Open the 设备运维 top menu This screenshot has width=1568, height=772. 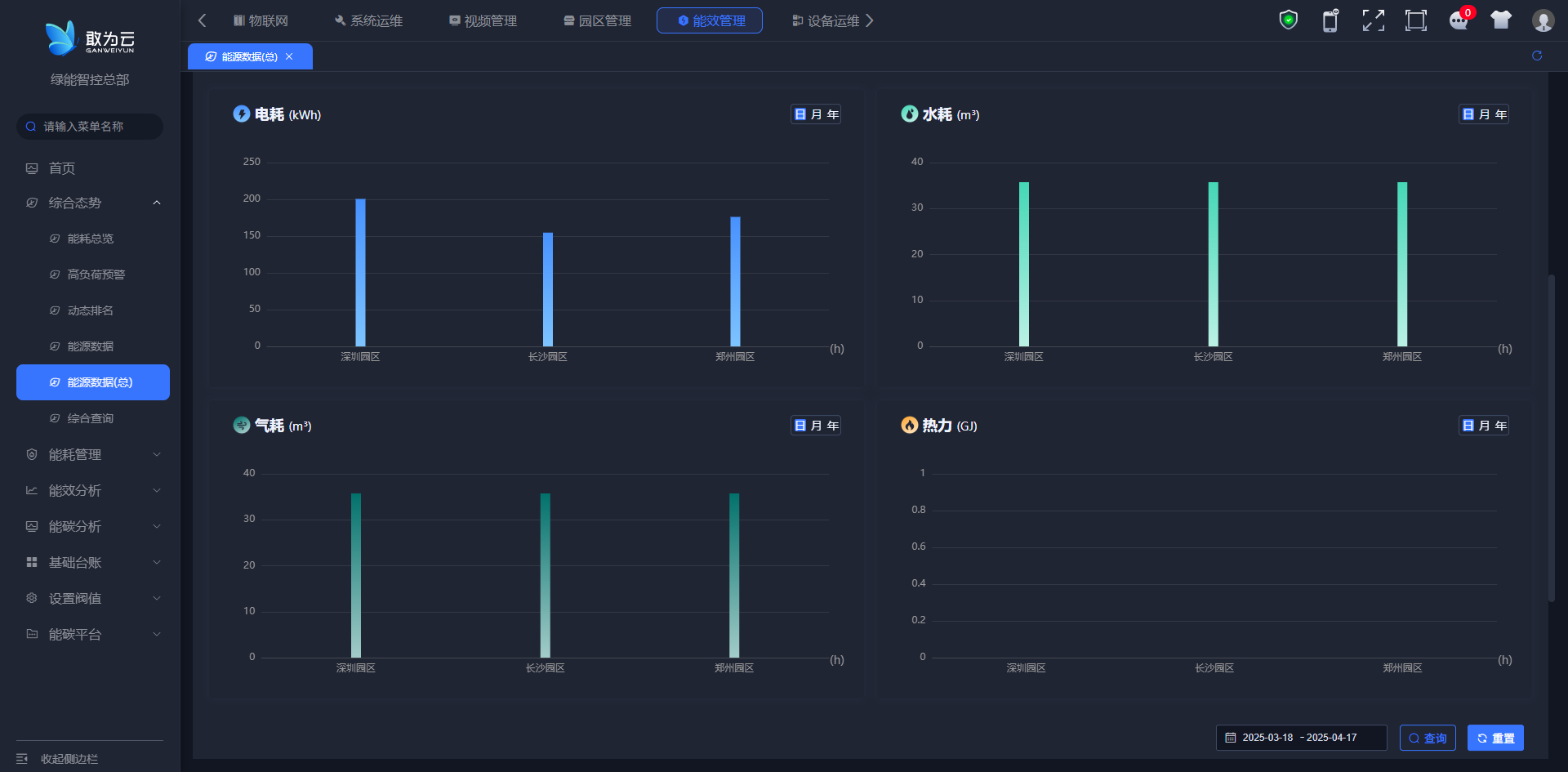[x=826, y=20]
